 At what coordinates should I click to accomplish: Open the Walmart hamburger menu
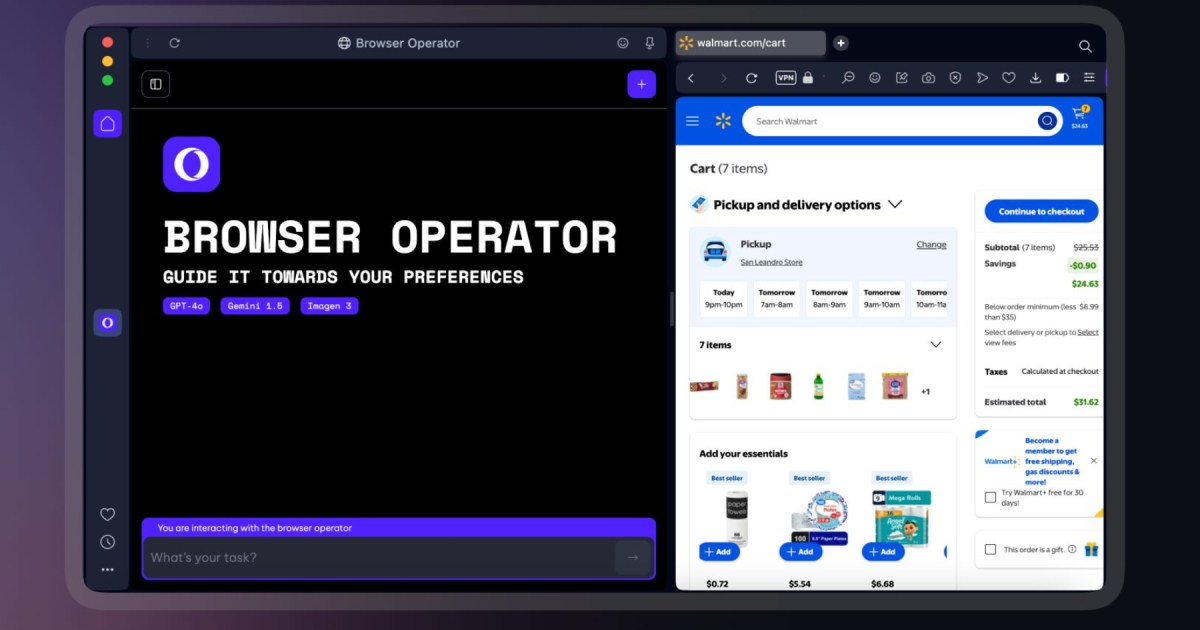tap(692, 121)
